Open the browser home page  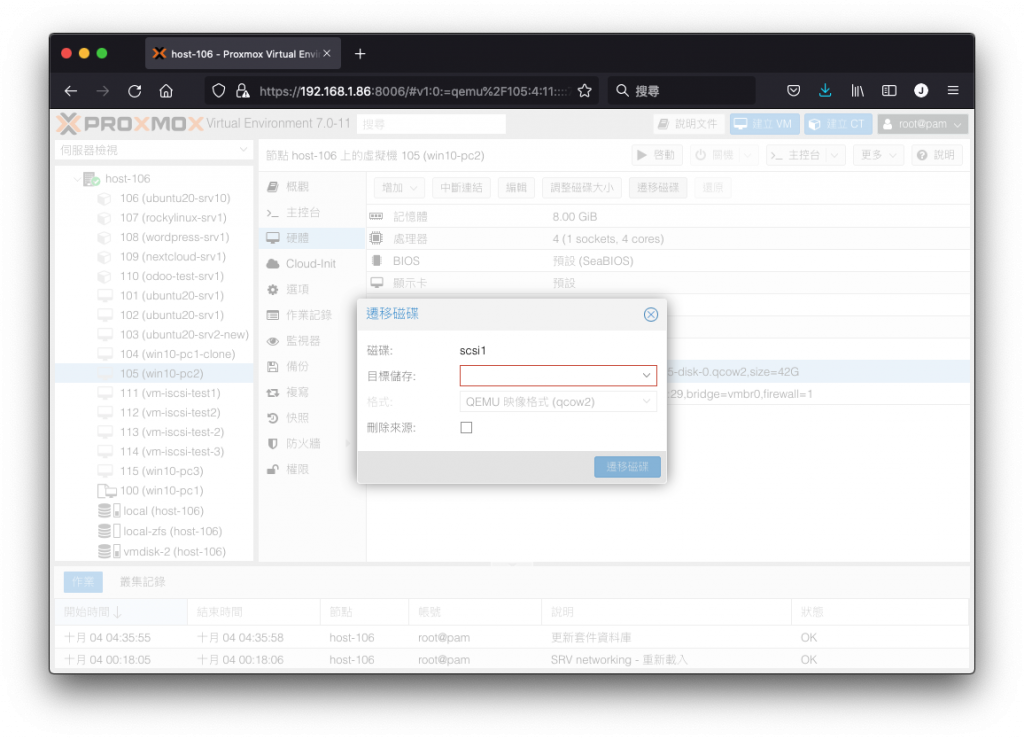[x=167, y=91]
